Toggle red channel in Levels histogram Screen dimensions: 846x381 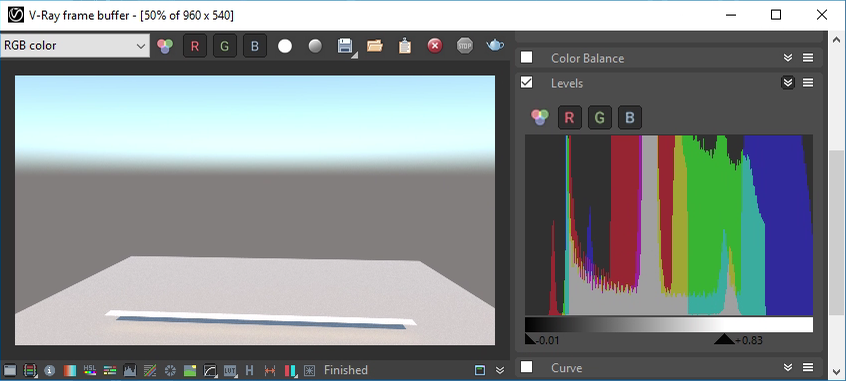[569, 118]
